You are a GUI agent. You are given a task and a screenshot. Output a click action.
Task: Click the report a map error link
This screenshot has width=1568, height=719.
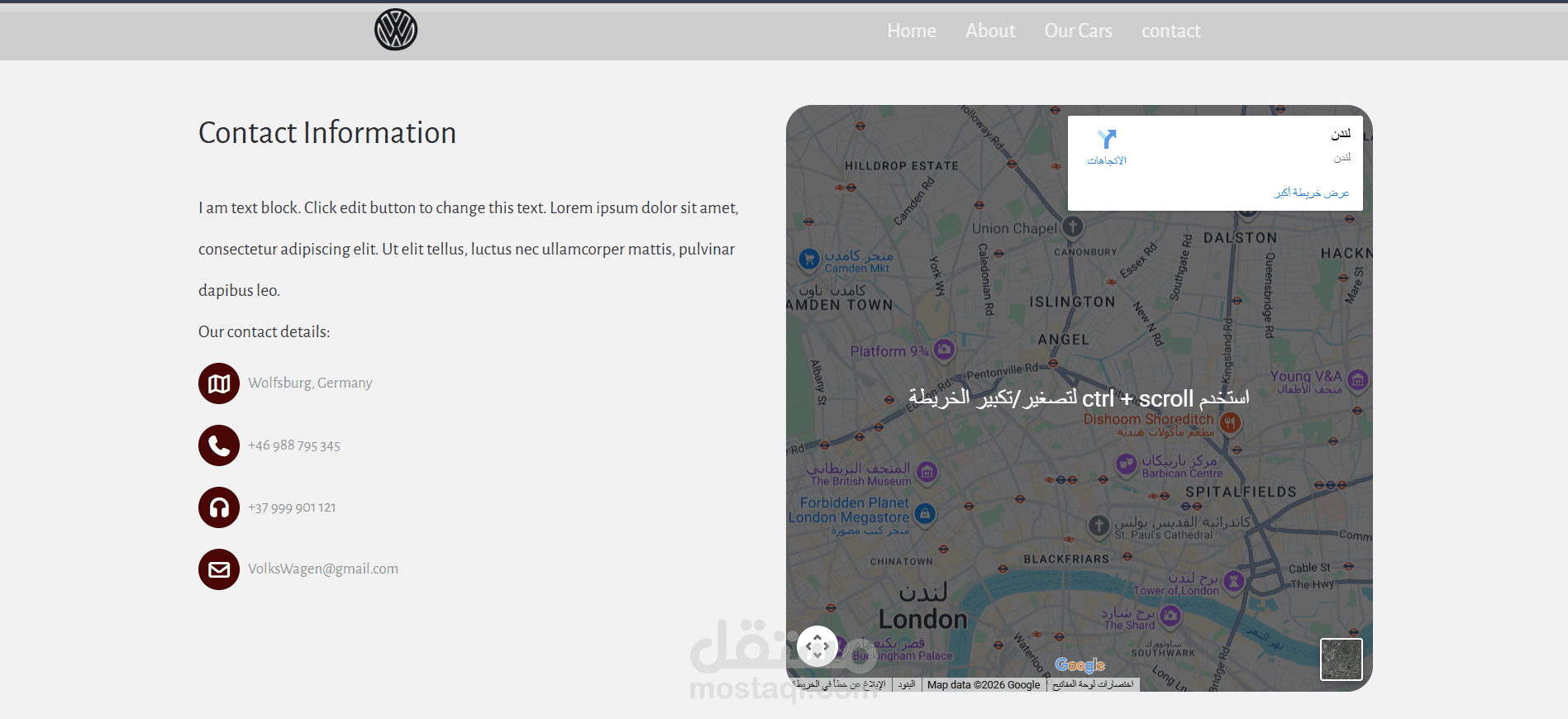pyautogui.click(x=838, y=685)
